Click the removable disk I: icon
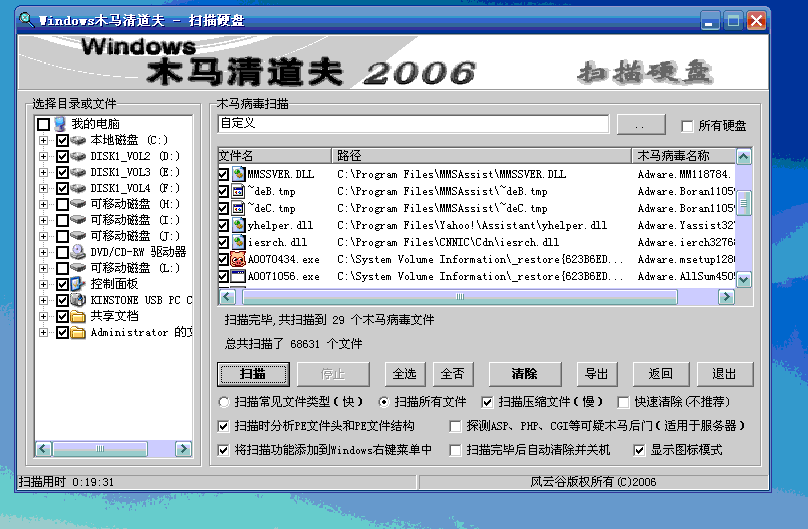The width and height of the screenshot is (808, 529). point(78,220)
